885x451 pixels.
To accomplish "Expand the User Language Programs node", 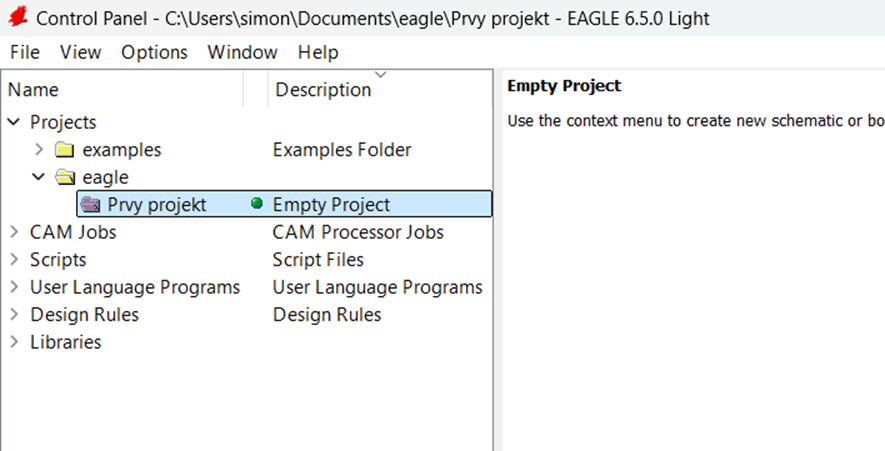I will (14, 287).
